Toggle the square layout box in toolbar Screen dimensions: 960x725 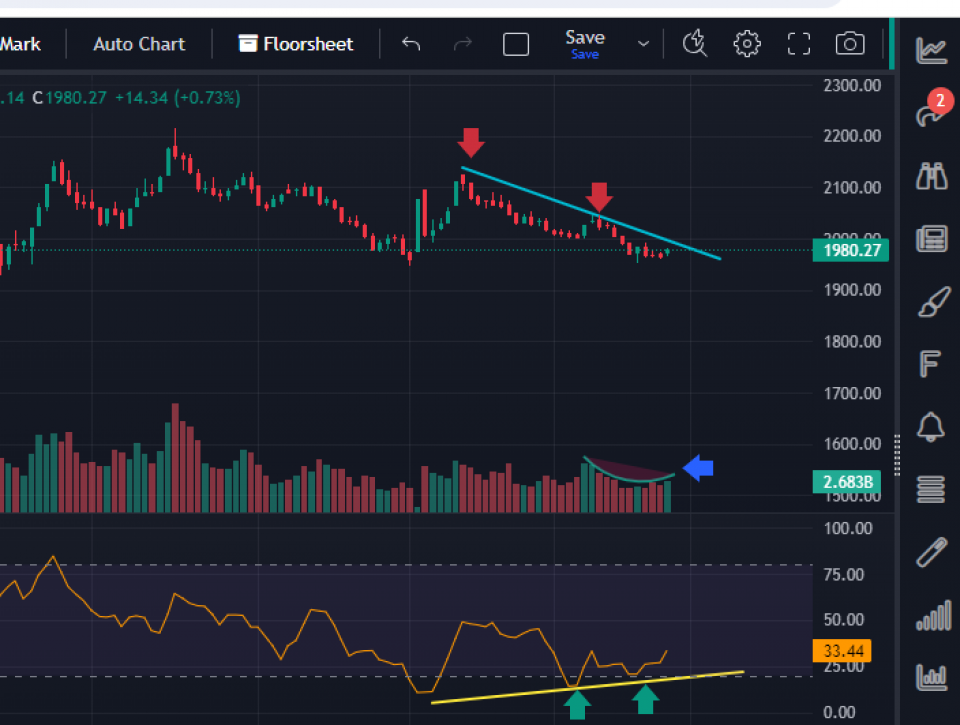tap(516, 44)
